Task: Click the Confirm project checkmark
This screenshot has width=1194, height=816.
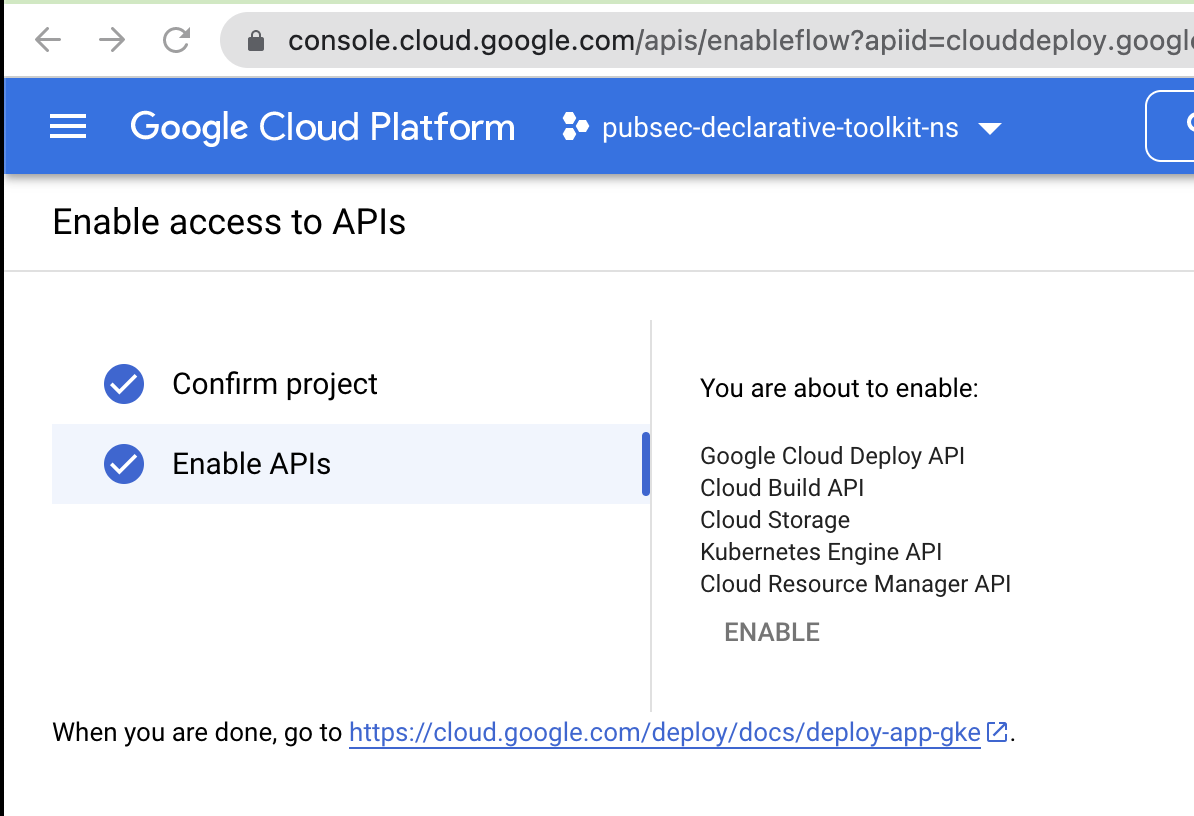Action: pyautogui.click(x=124, y=384)
